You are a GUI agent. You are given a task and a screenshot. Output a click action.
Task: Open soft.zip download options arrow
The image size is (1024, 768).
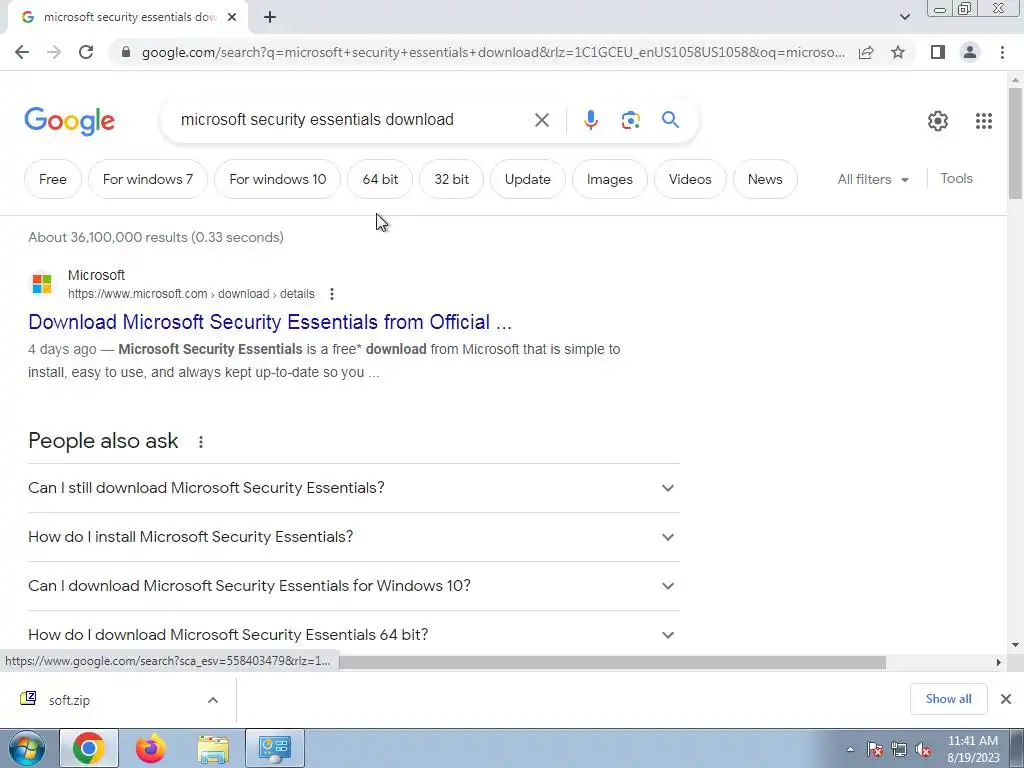tap(213, 700)
